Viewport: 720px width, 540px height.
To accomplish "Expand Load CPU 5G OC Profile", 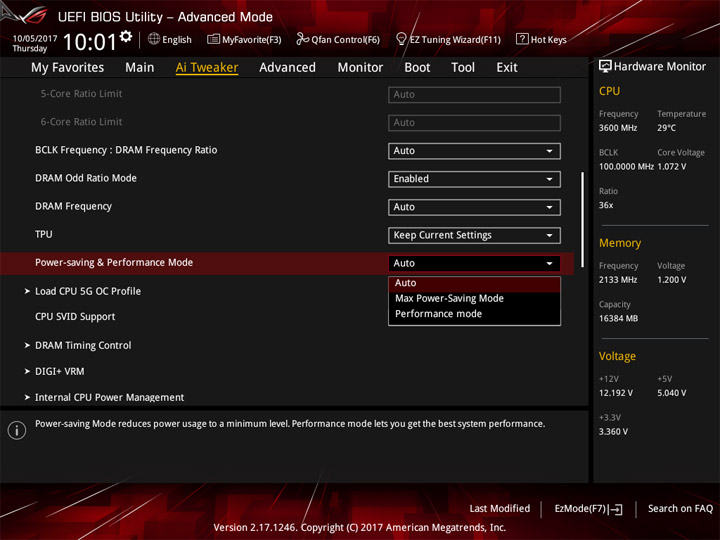I will 88,291.
